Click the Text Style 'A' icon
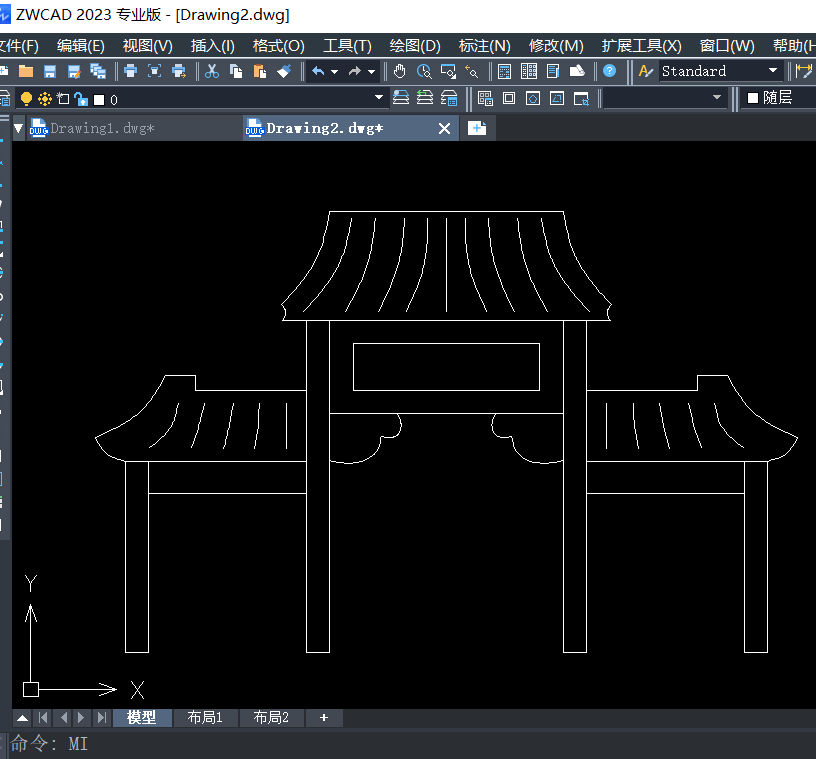This screenshot has width=816, height=759. [x=645, y=71]
